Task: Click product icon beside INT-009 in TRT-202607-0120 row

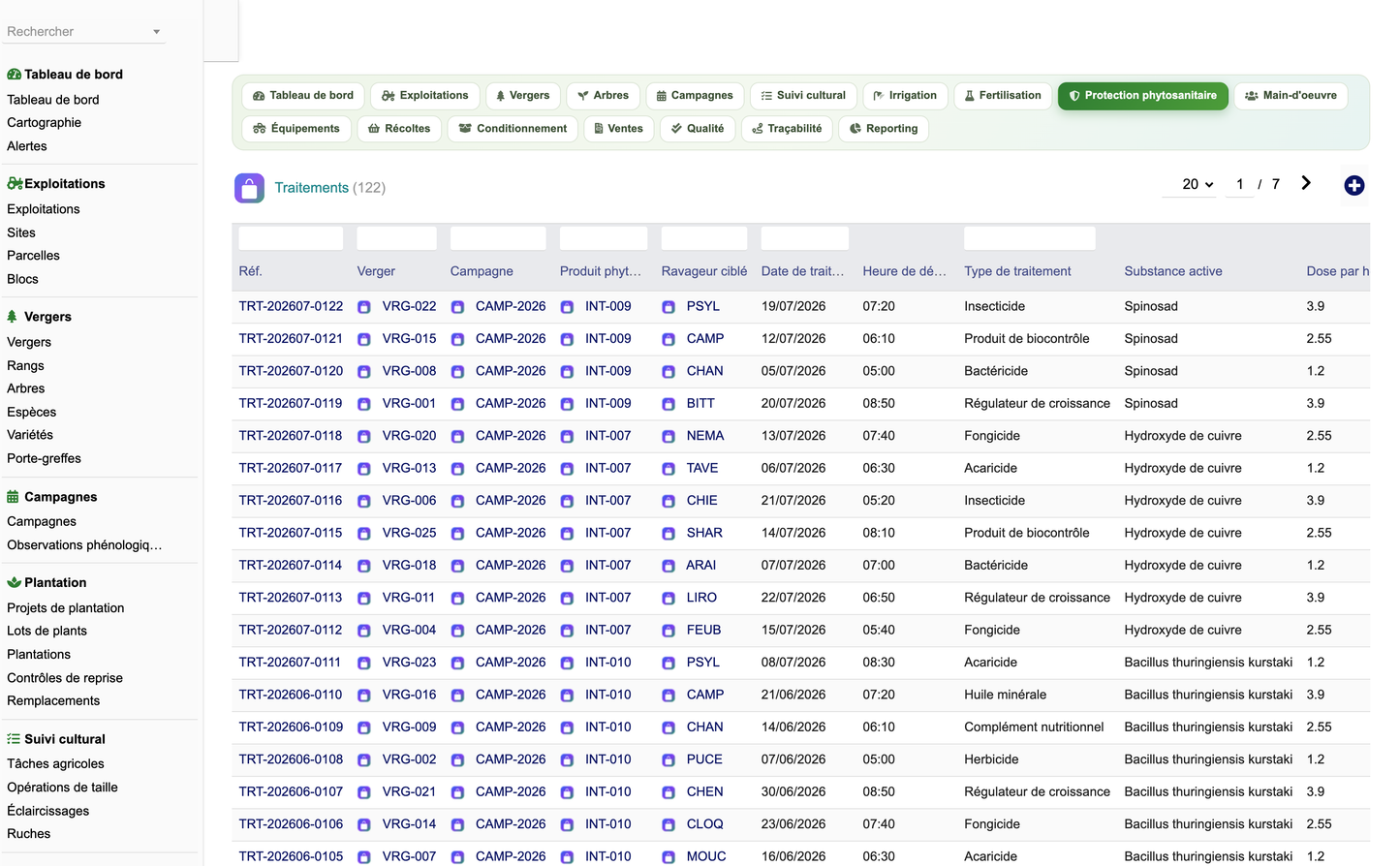Action: (x=567, y=372)
